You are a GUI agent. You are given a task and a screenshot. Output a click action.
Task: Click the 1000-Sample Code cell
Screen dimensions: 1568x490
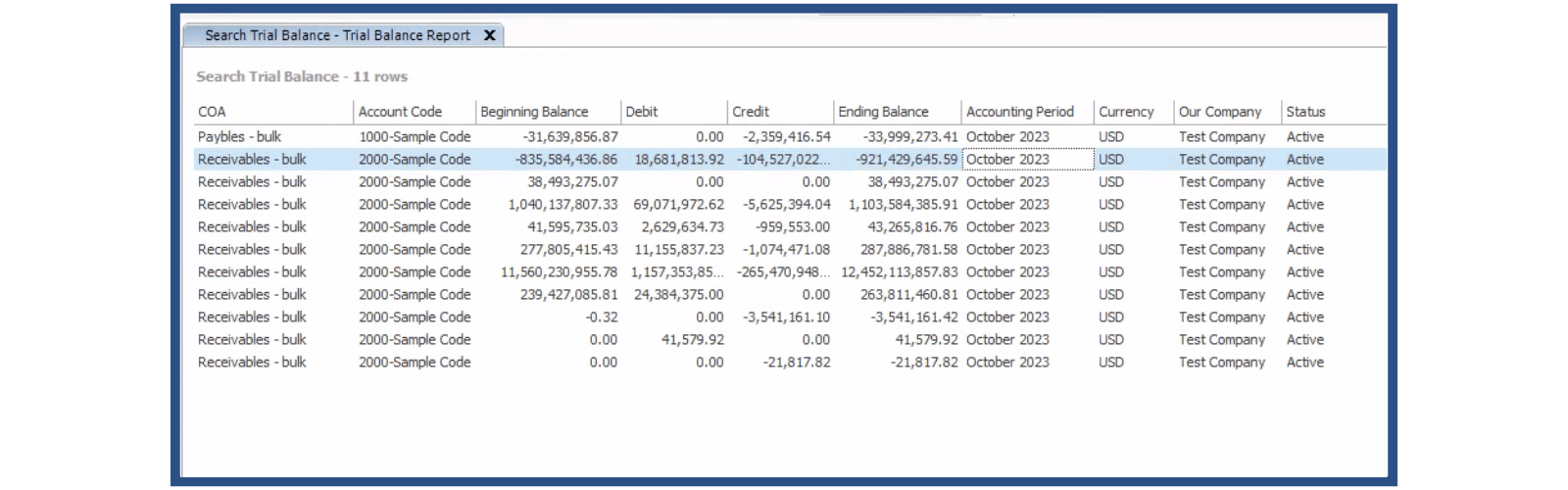pos(415,137)
